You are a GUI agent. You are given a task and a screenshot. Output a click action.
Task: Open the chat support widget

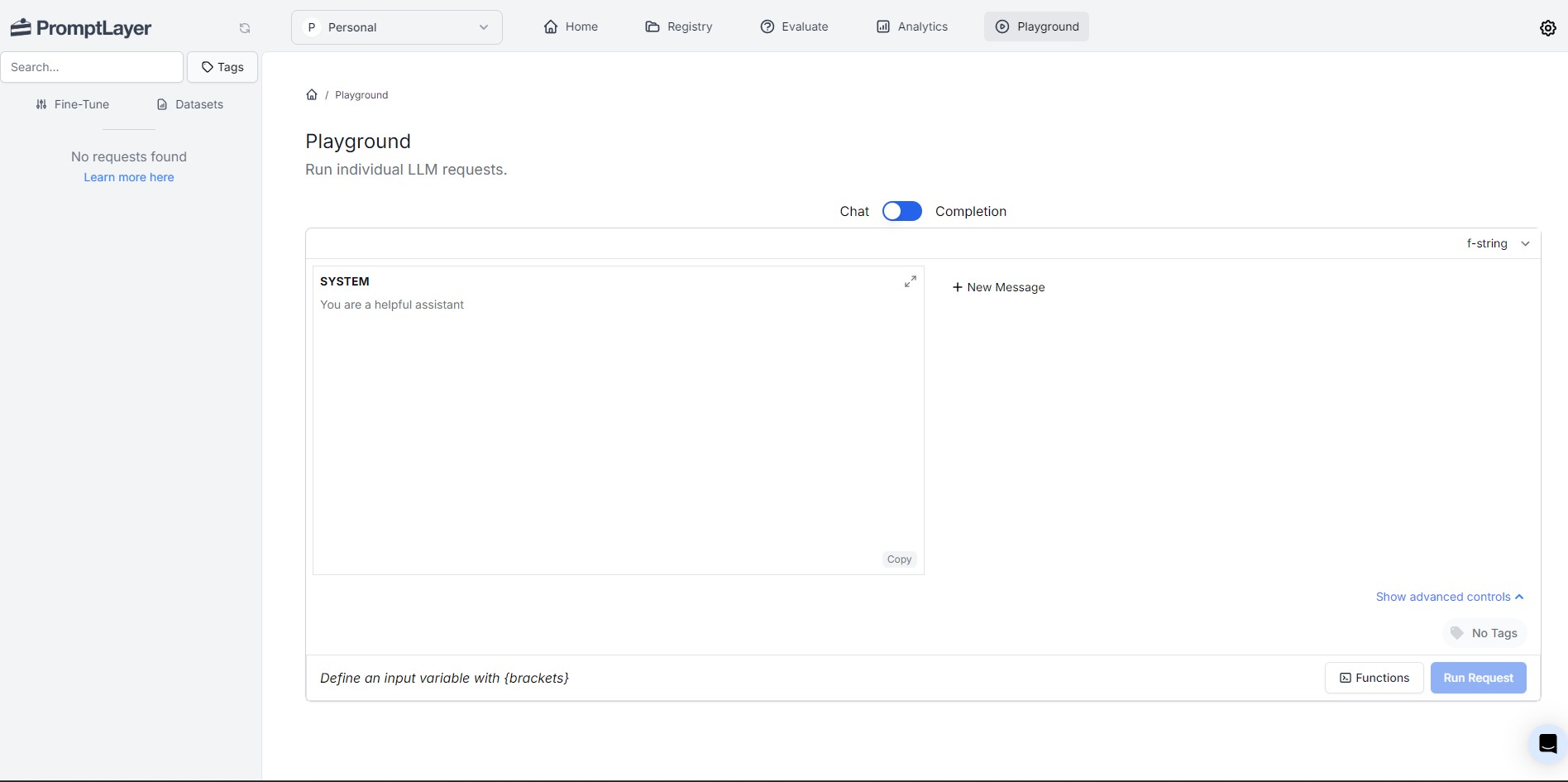1547,743
